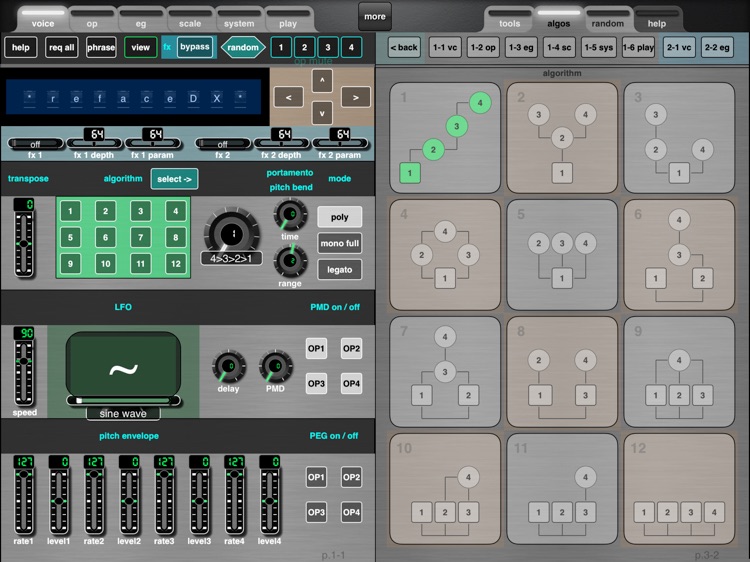Go back using the < back button
This screenshot has height=562, width=750.
(404, 47)
